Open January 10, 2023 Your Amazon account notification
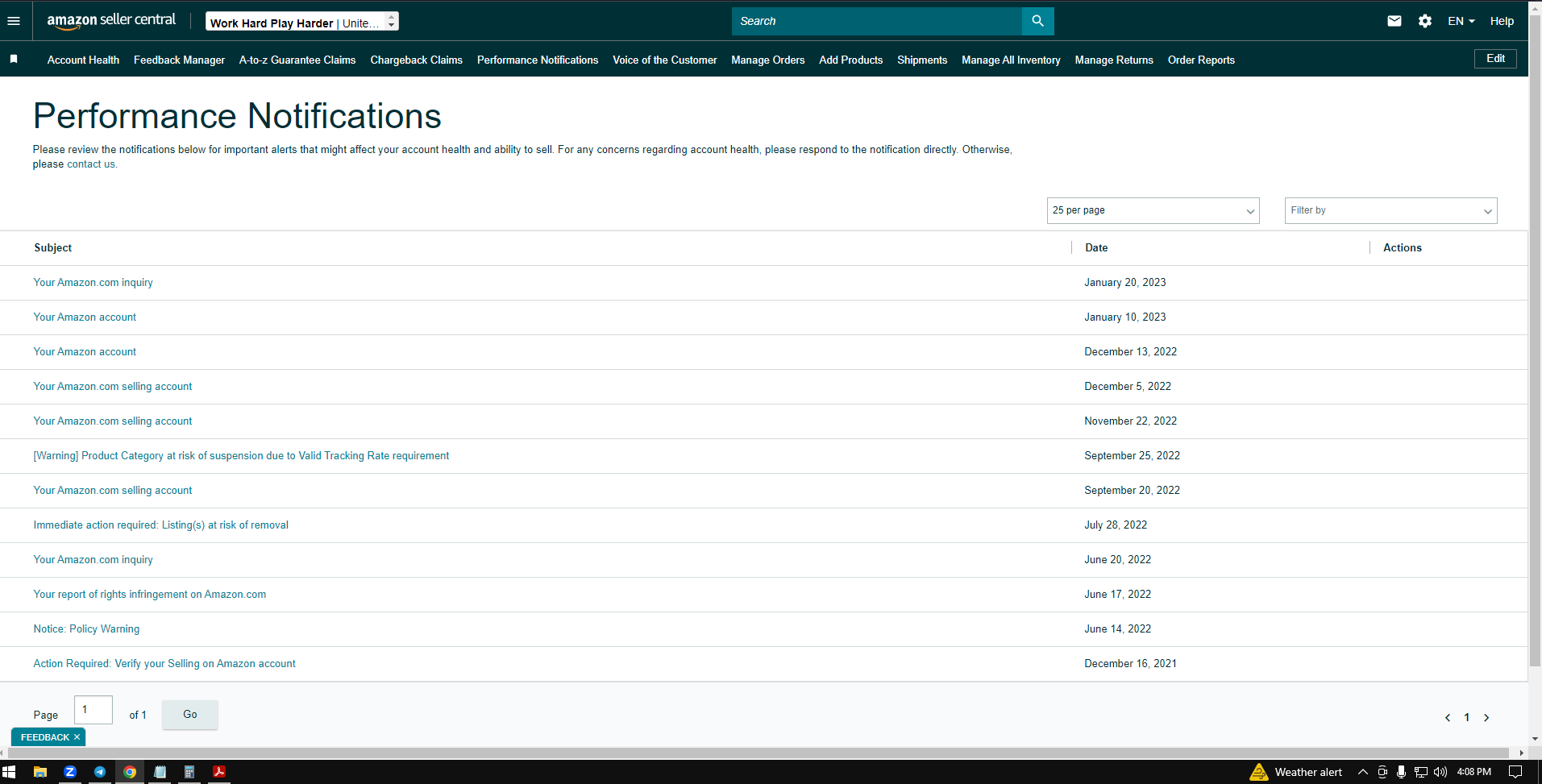This screenshot has height=784, width=1542. (85, 317)
